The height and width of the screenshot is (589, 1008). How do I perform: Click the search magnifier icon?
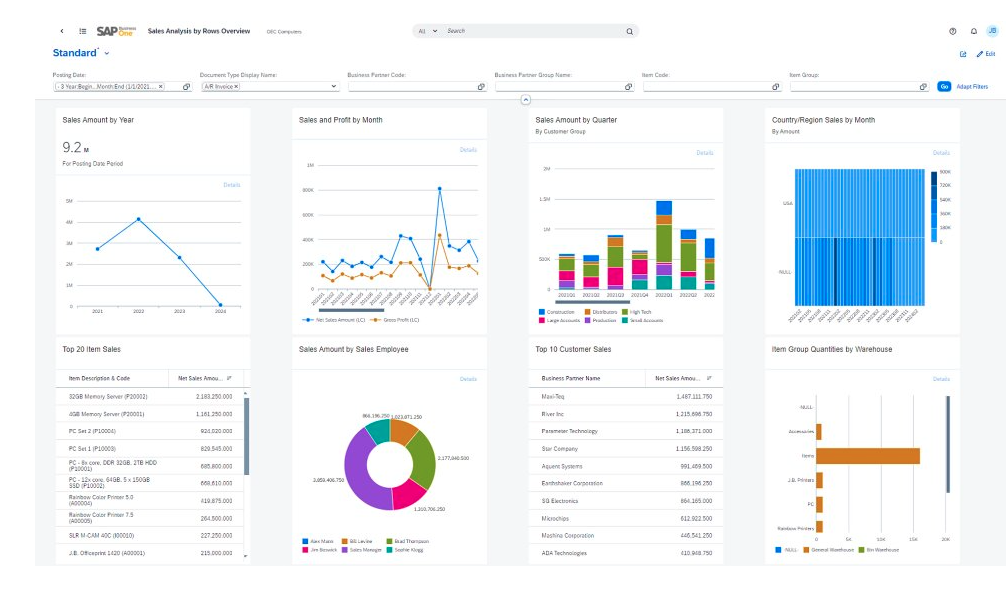[x=629, y=31]
